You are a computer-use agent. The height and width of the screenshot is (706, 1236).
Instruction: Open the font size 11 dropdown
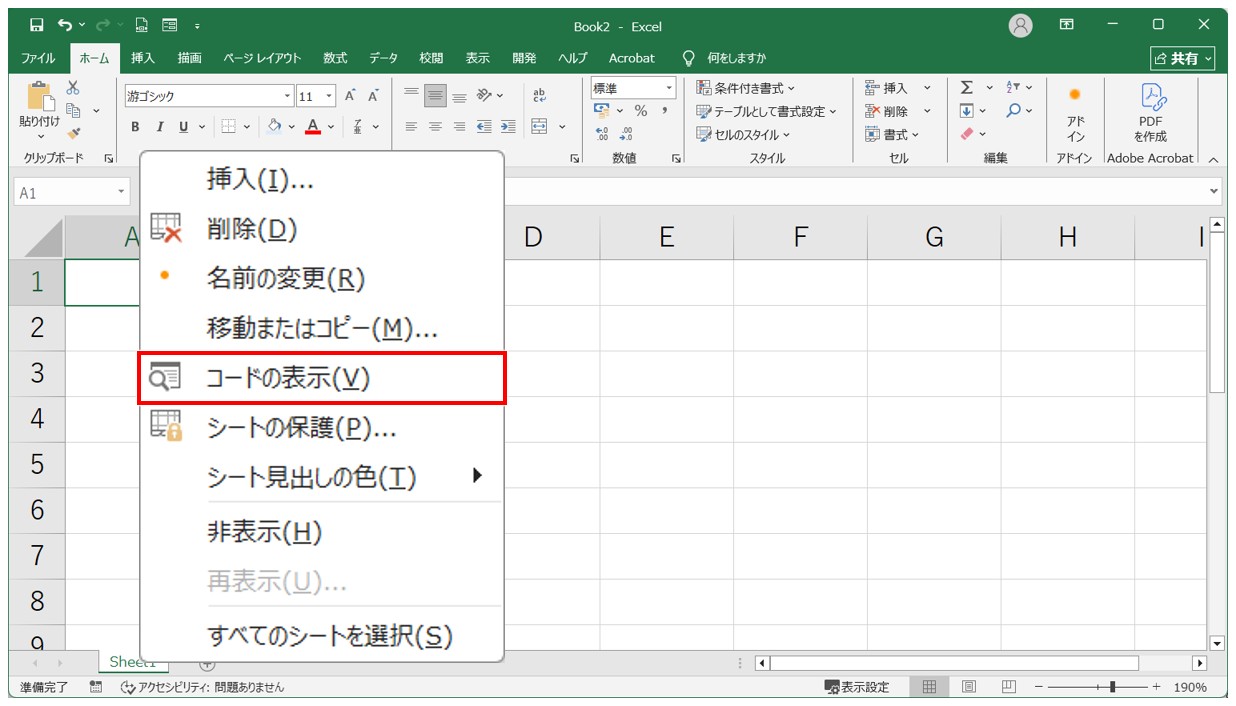(330, 97)
